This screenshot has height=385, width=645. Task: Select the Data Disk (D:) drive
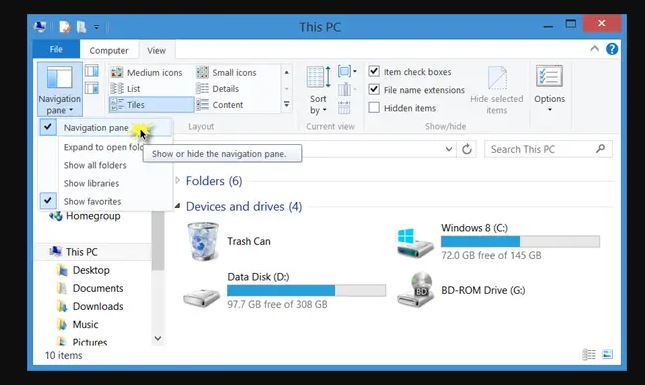click(285, 290)
